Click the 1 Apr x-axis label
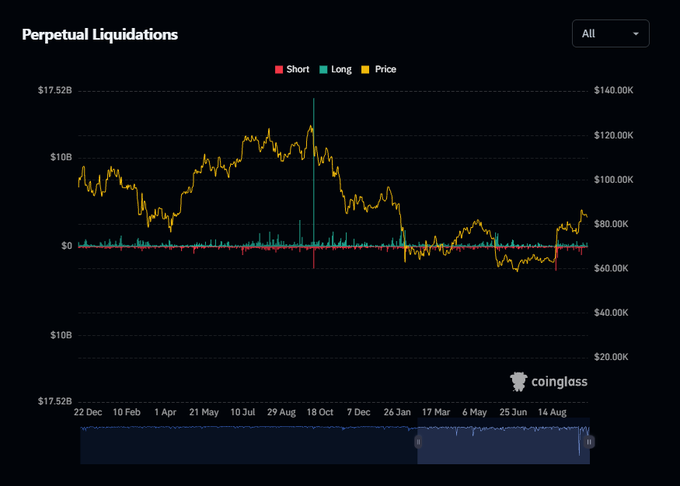This screenshot has width=680, height=486. tap(165, 412)
